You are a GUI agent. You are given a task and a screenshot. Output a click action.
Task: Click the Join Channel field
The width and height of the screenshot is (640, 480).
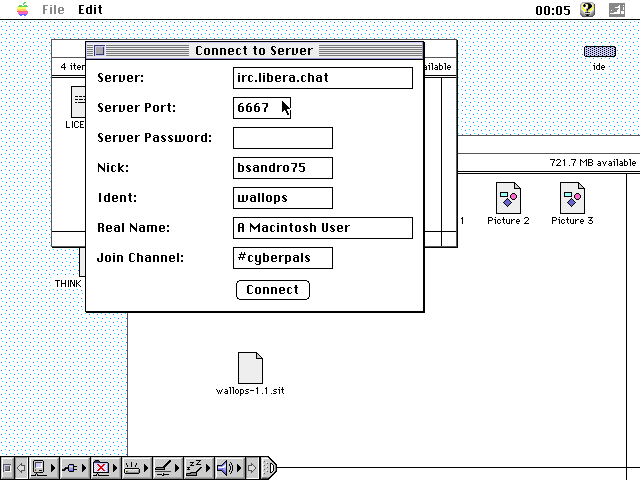[283, 258]
